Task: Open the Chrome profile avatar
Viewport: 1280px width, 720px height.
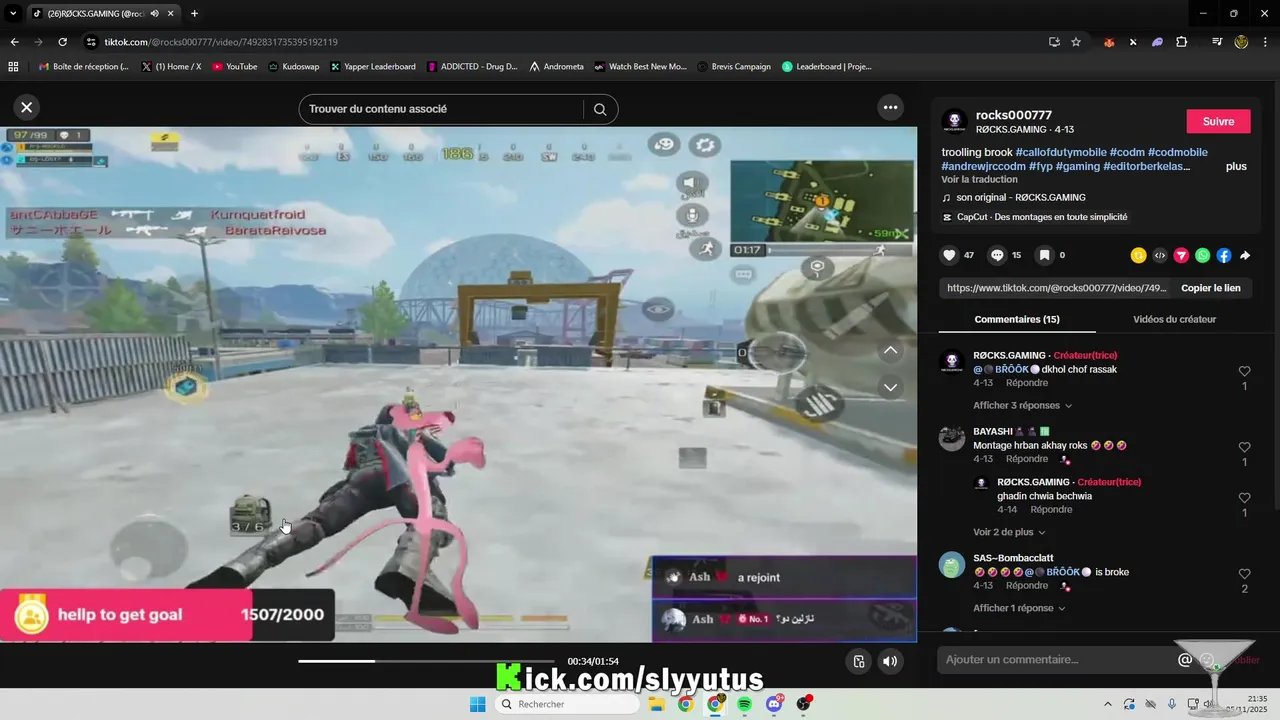Action: click(1241, 42)
